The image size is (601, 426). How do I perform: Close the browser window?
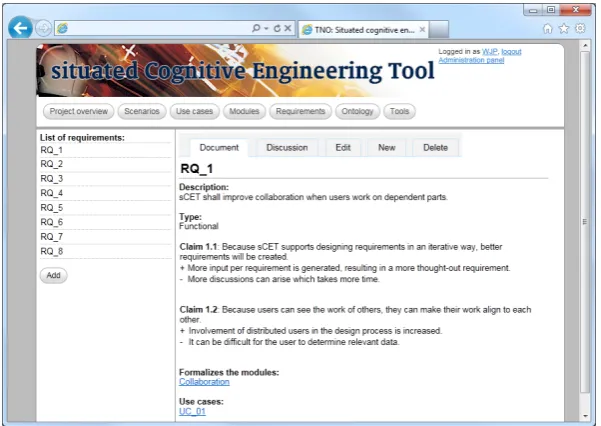click(x=576, y=10)
